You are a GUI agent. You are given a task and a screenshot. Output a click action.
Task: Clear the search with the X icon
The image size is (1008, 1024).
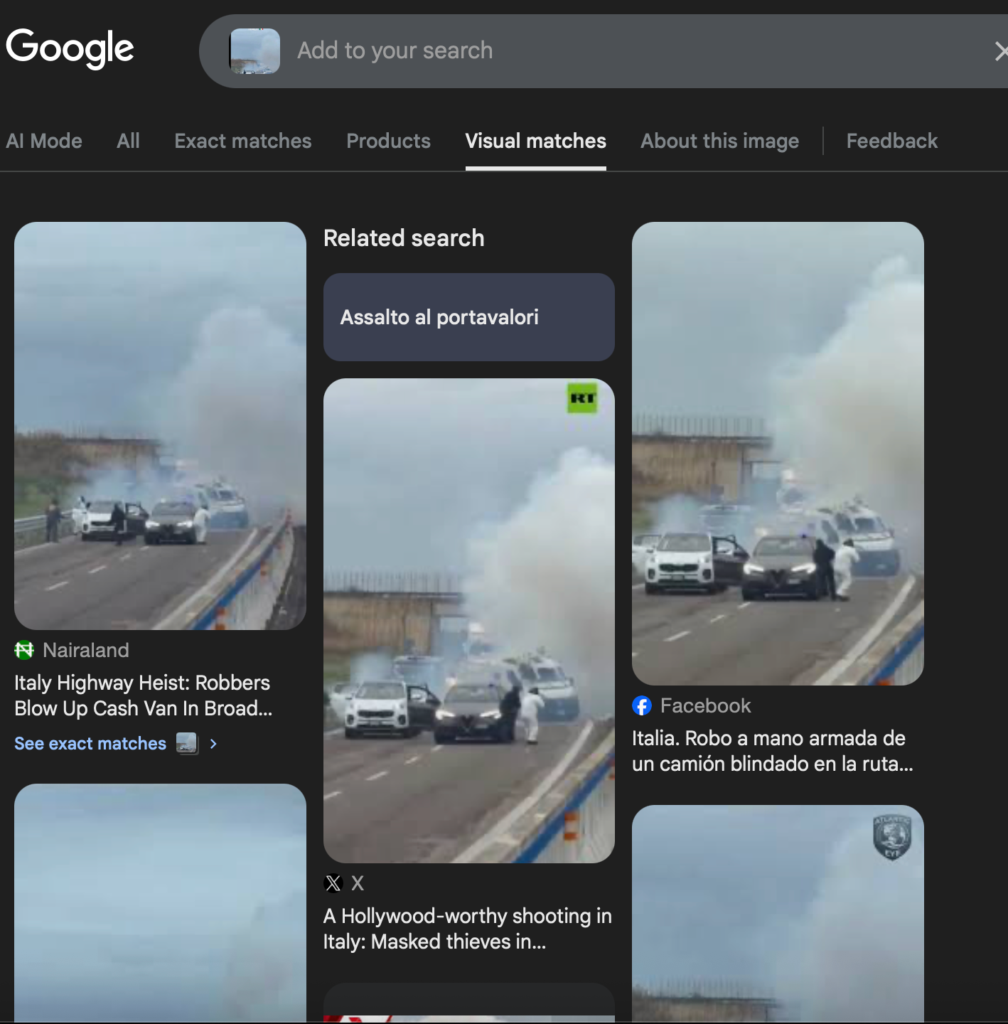(x=999, y=51)
